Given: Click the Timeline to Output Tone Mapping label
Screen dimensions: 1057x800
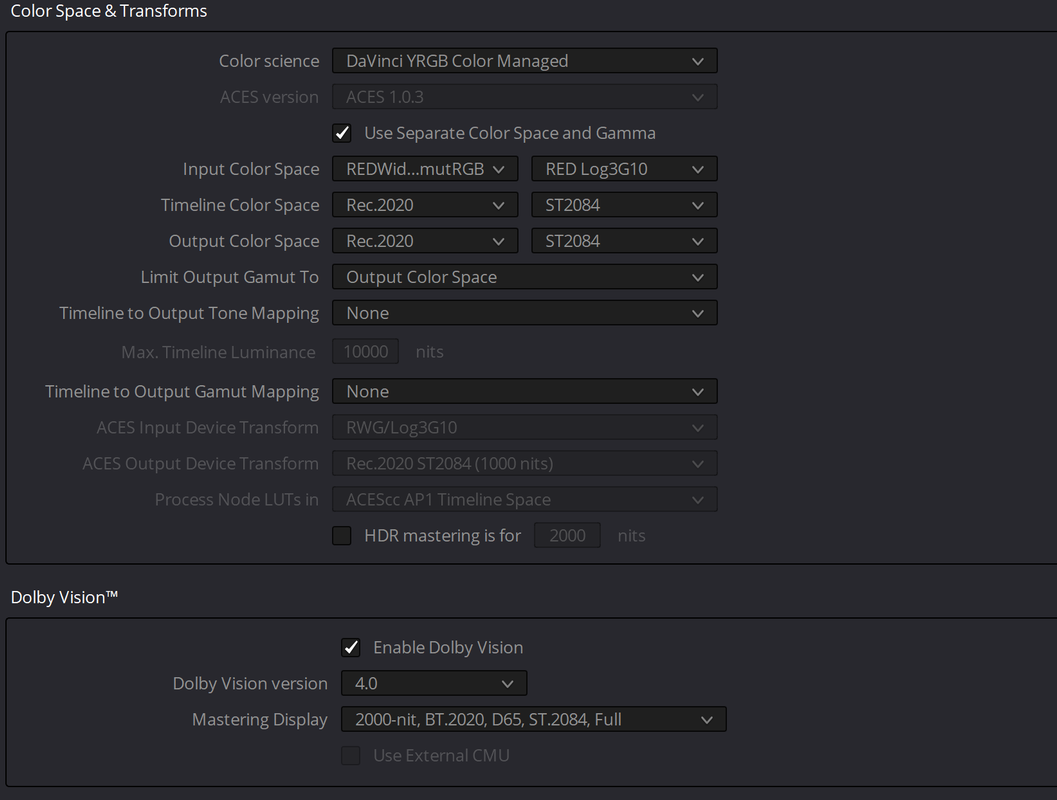Looking at the screenshot, I should pos(189,313).
